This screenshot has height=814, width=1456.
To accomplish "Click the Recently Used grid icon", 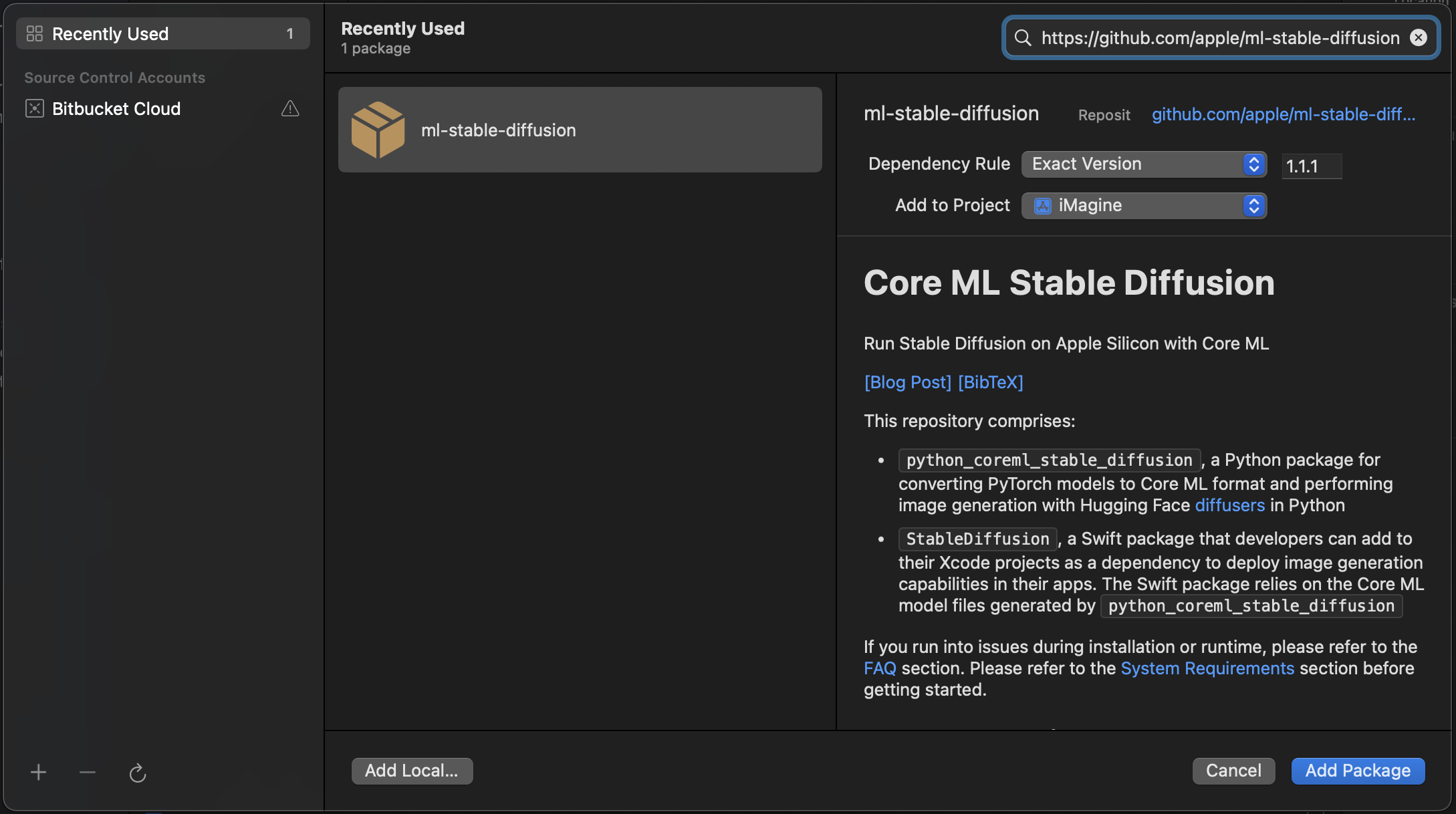I will point(35,33).
